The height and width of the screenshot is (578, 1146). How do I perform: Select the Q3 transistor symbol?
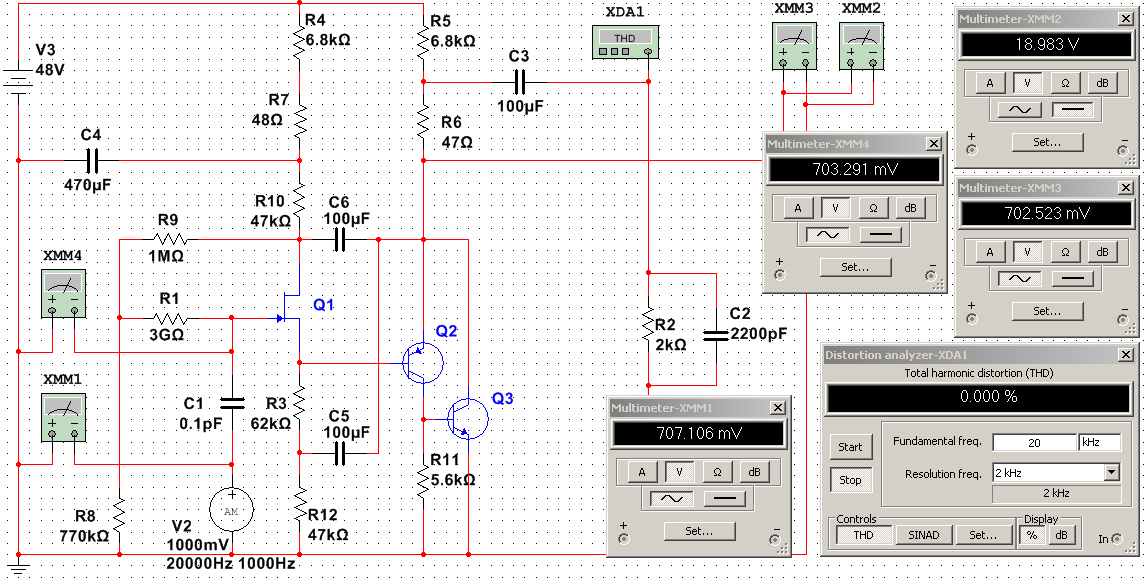tap(466, 419)
